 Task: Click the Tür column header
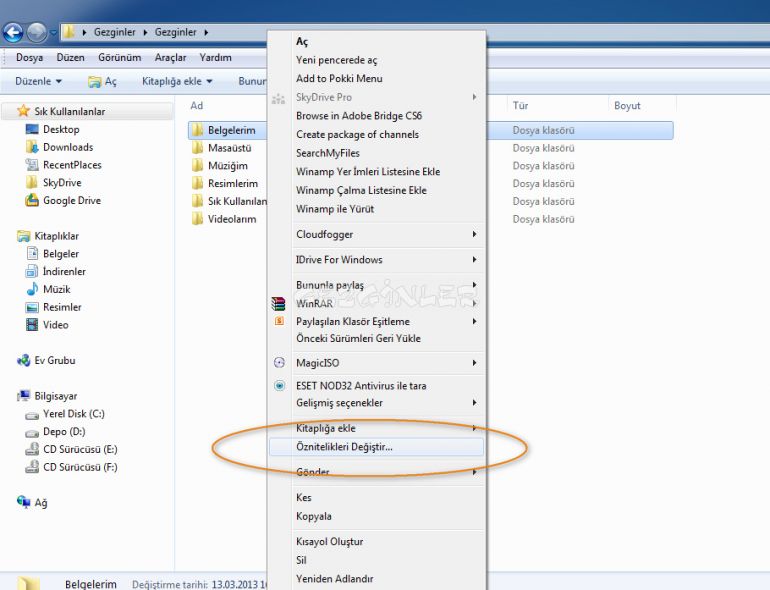[521, 106]
